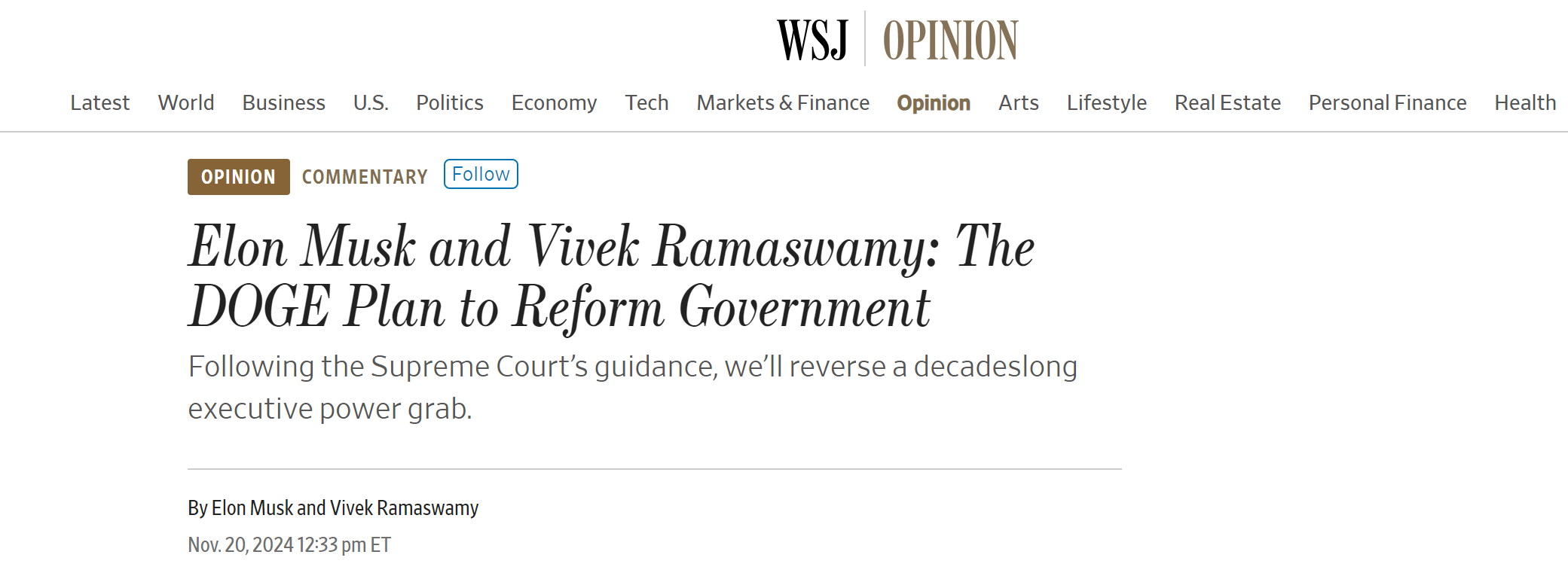Select the Opinion nav tab
Image resolution: width=1568 pixels, height=573 pixels.
(x=934, y=102)
